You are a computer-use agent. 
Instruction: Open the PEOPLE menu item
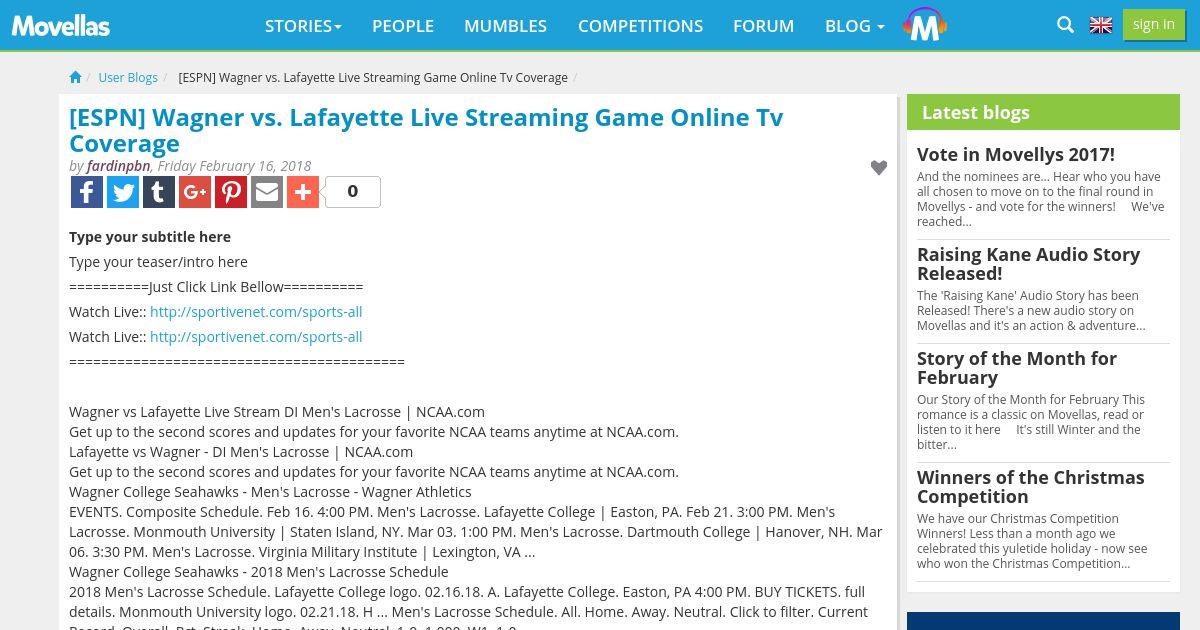[x=403, y=26]
